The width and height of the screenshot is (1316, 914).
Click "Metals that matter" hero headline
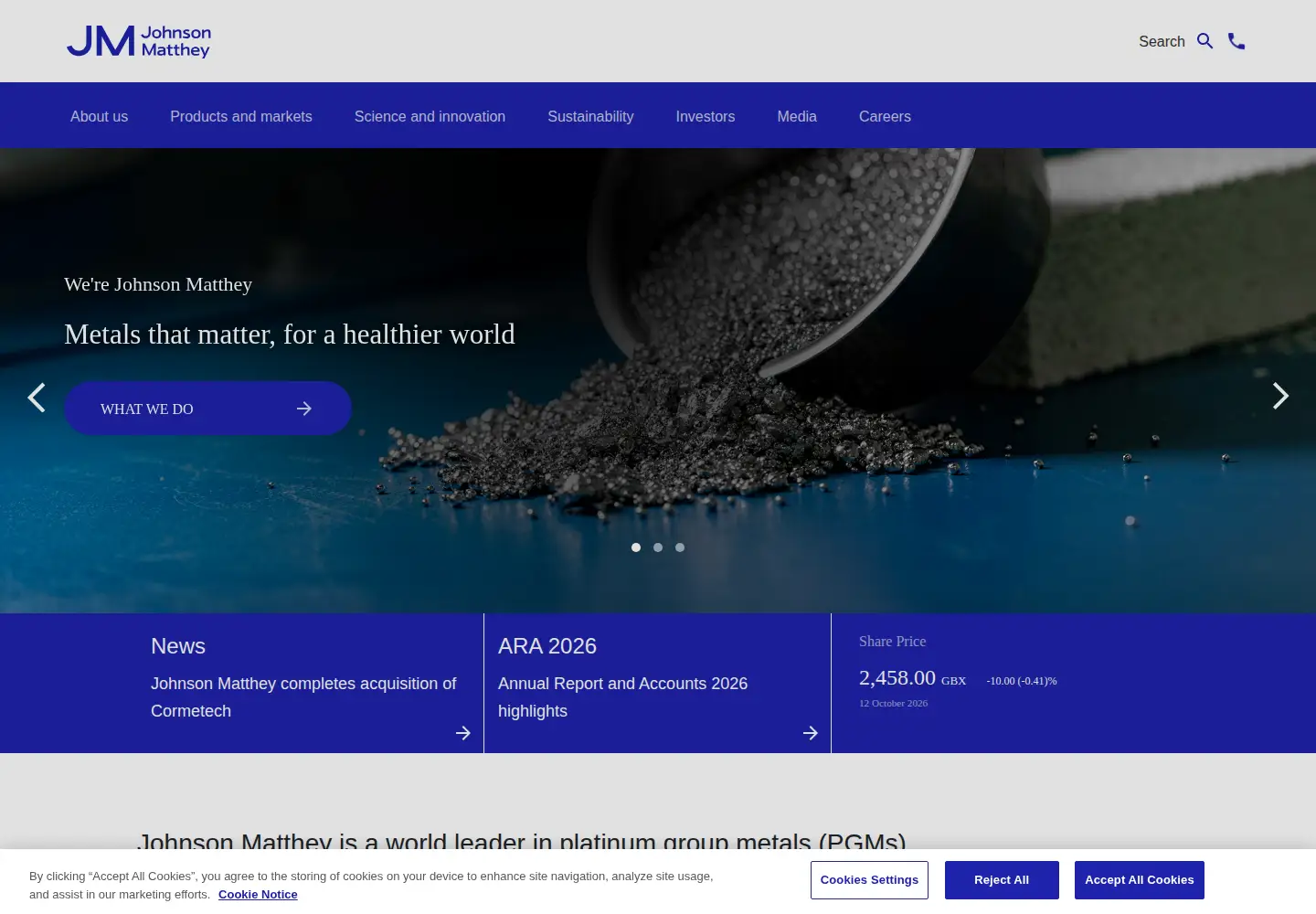[290, 335]
